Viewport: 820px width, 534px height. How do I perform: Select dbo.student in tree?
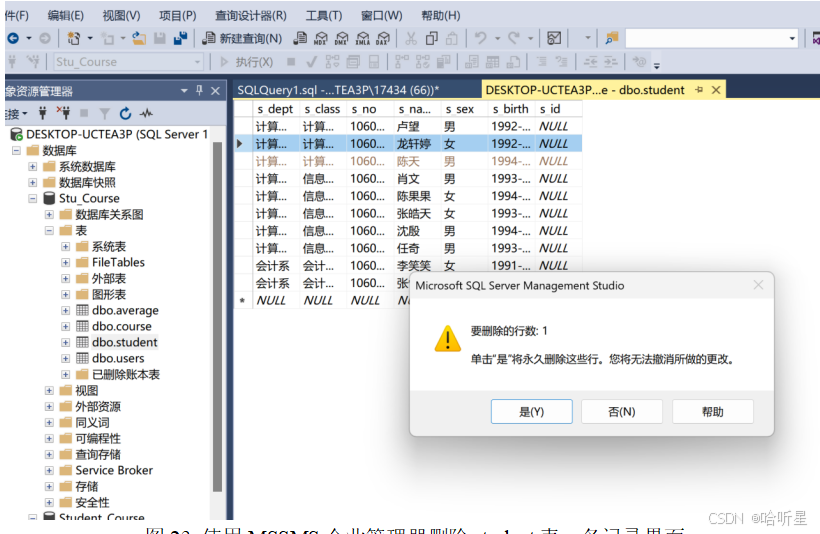124,343
